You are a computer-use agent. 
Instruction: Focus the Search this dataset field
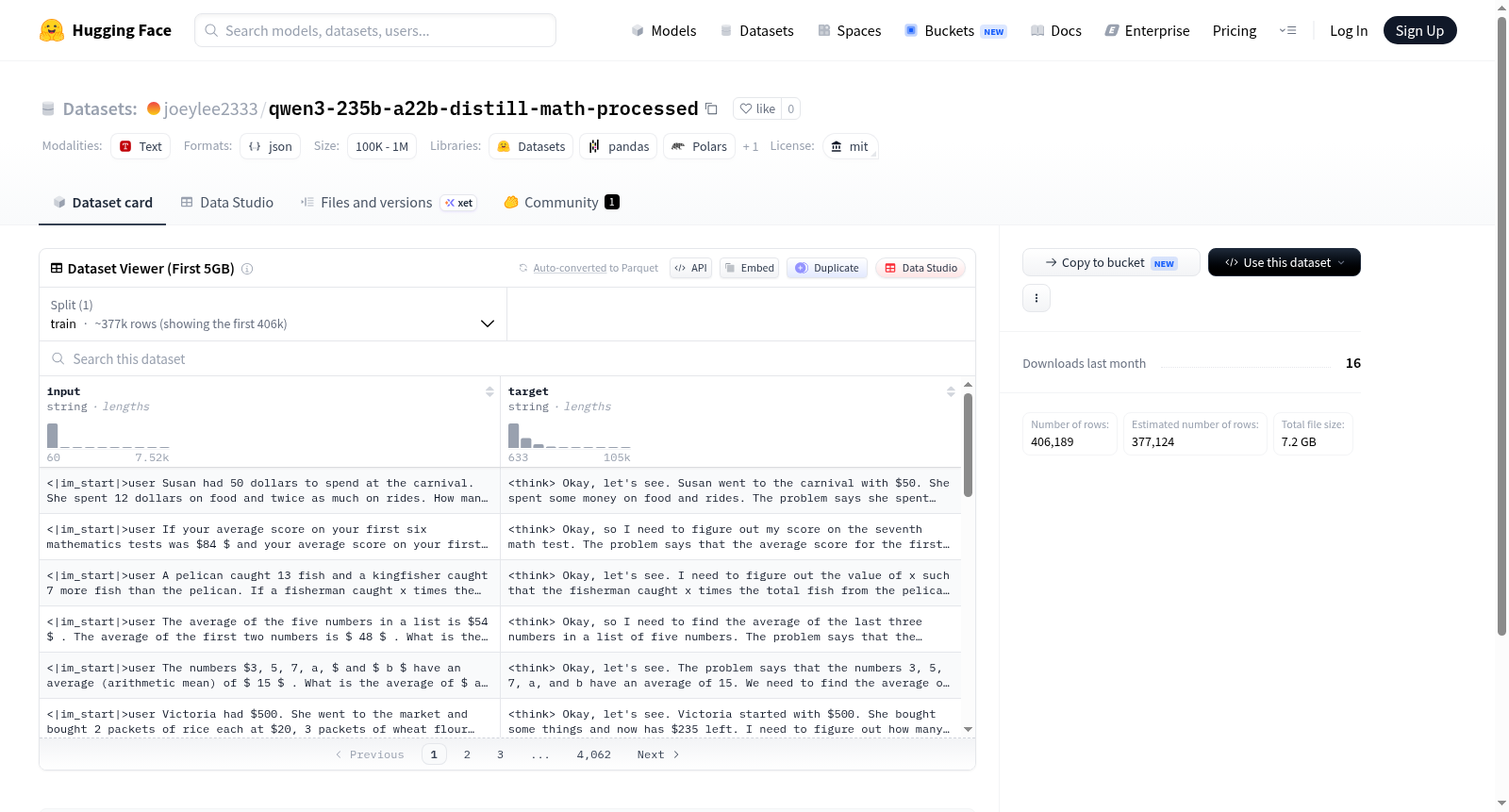coord(507,359)
